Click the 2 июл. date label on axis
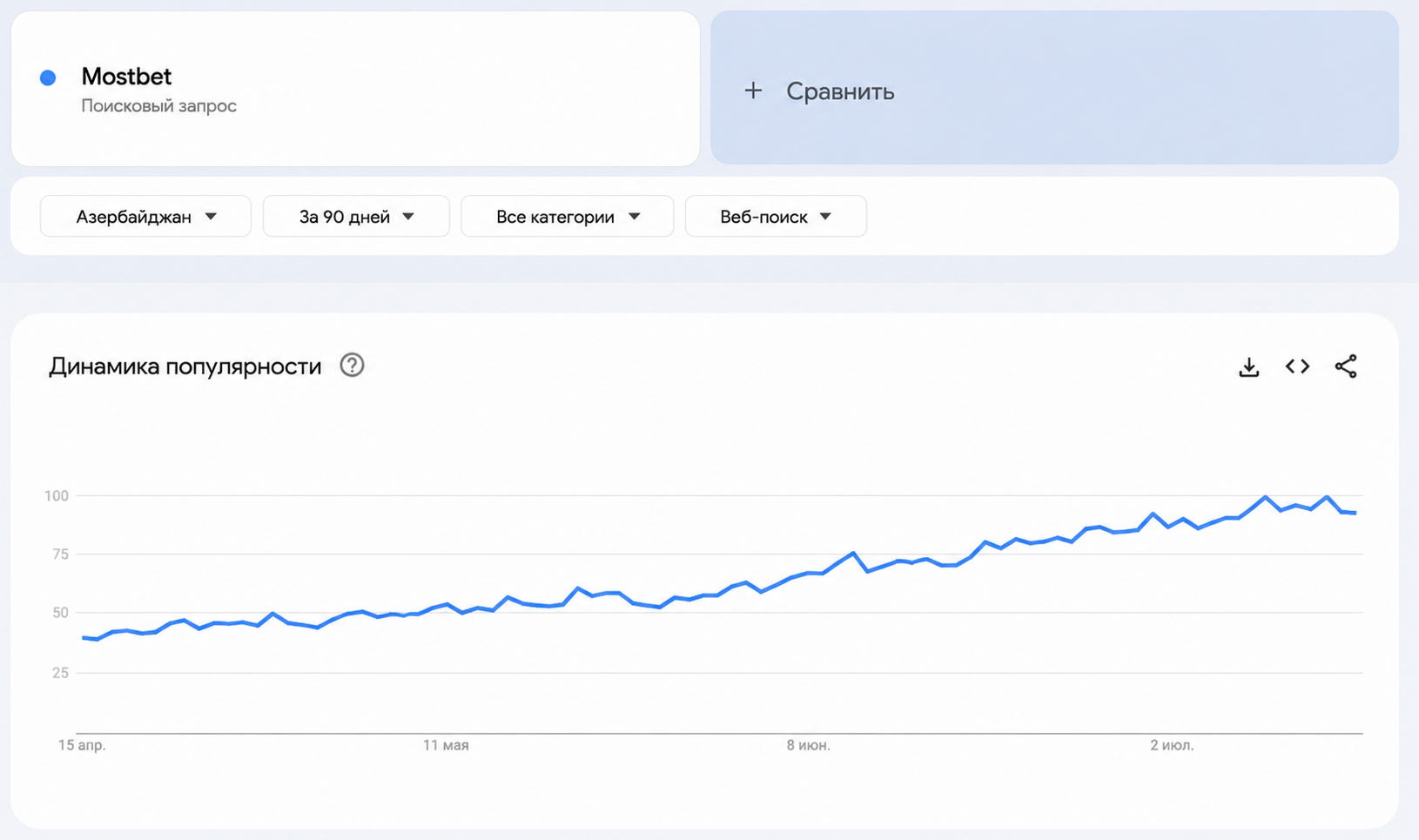 [1172, 745]
